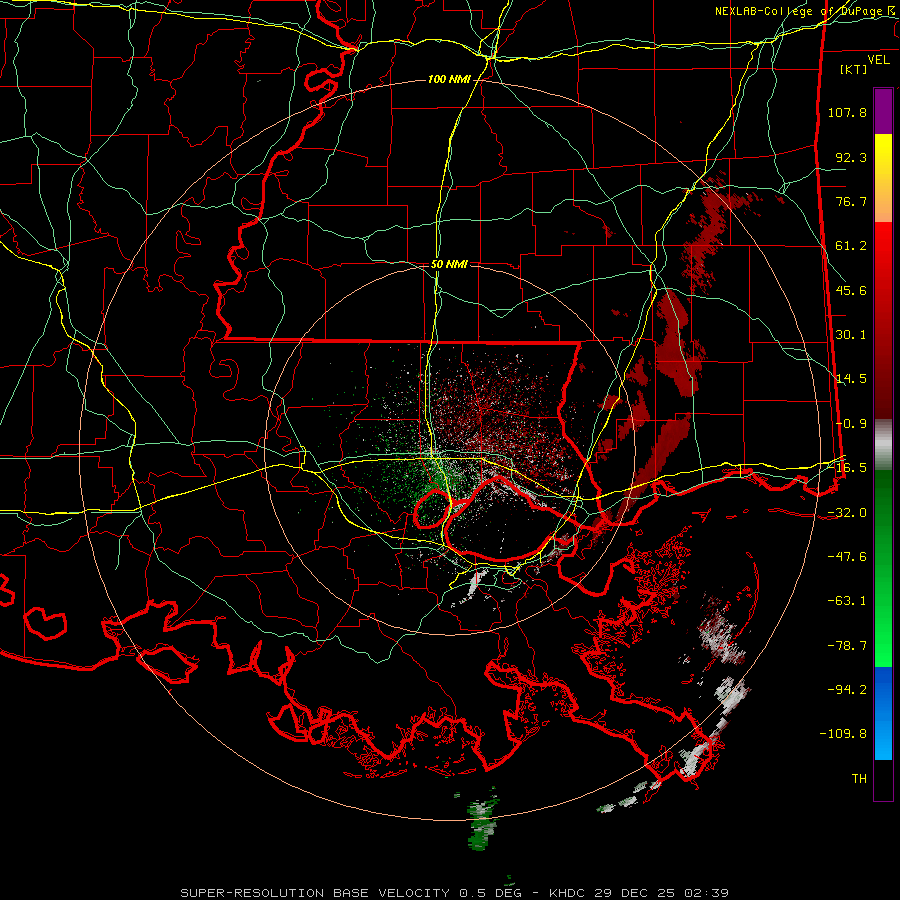The height and width of the screenshot is (900, 900).
Task: Click the -109.8 velocity scale value
Action: click(843, 734)
